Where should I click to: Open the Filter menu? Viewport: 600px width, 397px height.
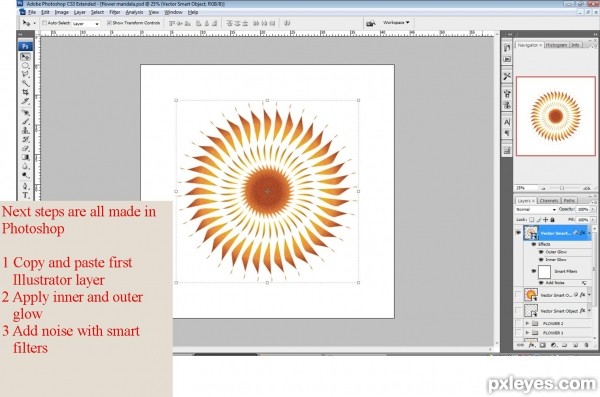[115, 12]
